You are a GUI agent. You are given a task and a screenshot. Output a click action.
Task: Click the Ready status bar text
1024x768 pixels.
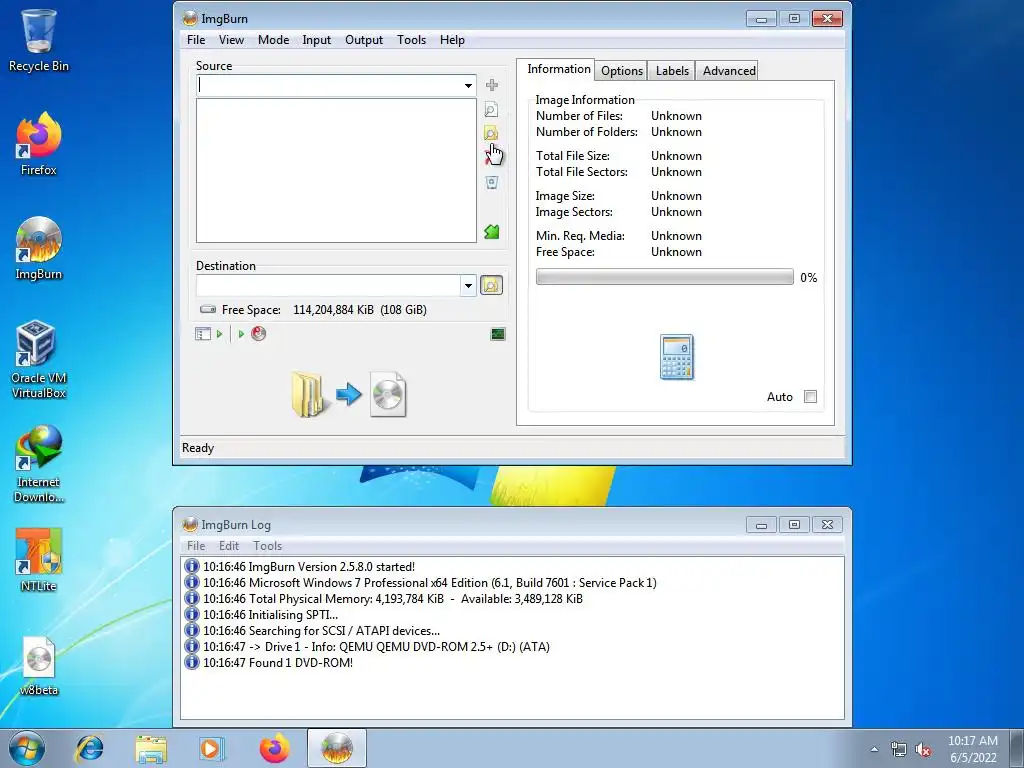198,448
